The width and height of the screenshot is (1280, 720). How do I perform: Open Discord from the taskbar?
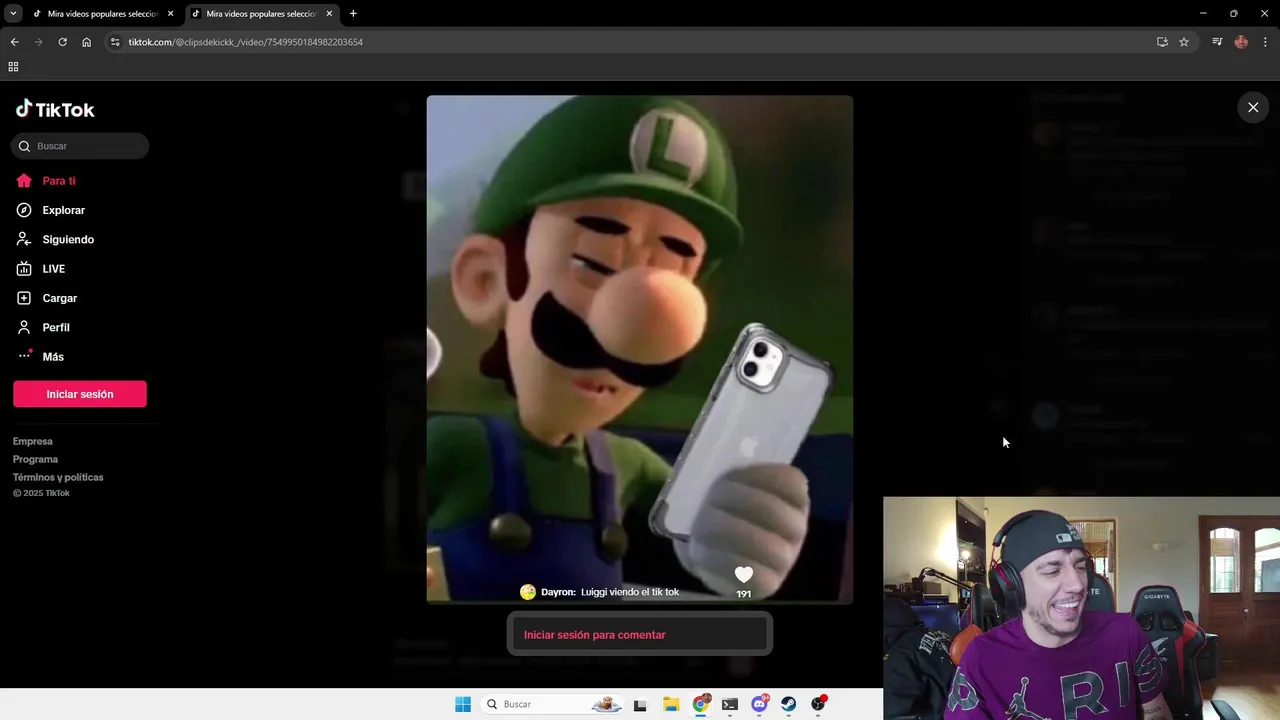[x=760, y=704]
